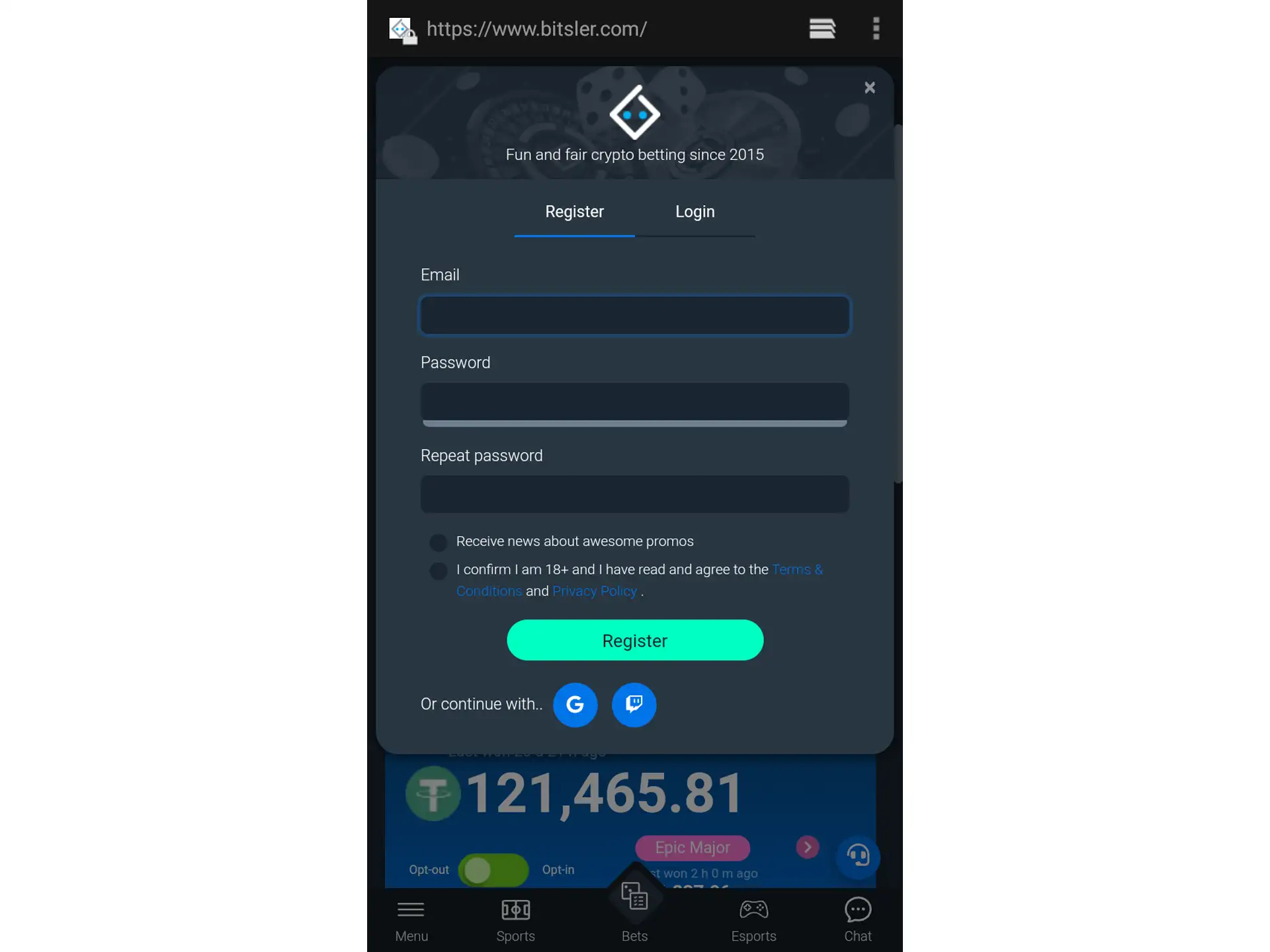Open the browser tab list
Viewport: 1270px width, 952px height.
[822, 28]
